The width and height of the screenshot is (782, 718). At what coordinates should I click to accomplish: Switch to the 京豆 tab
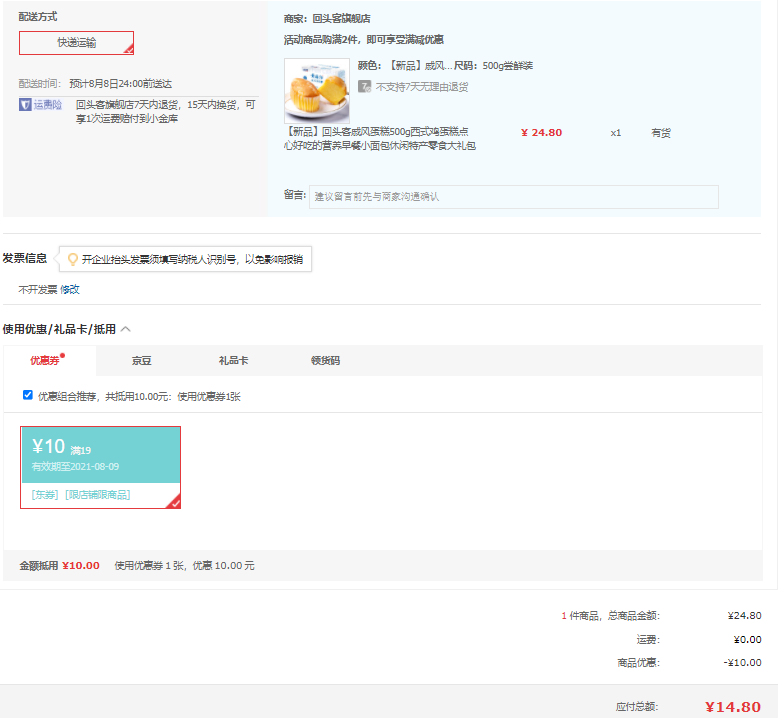142,360
